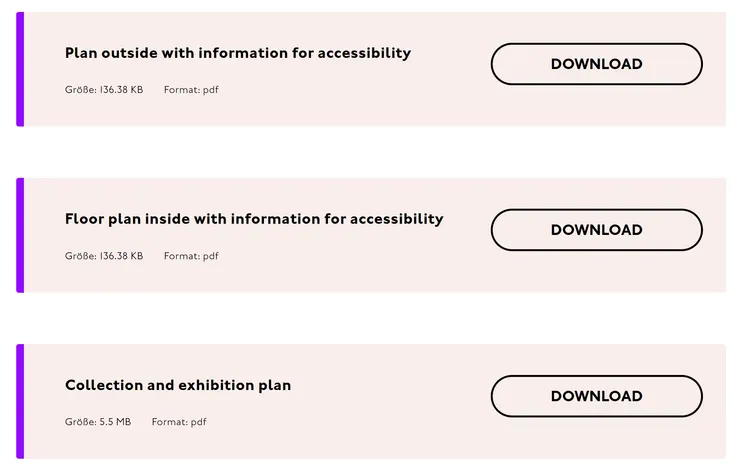Click the 'Floor plan inside' accessibility title

click(x=254, y=219)
